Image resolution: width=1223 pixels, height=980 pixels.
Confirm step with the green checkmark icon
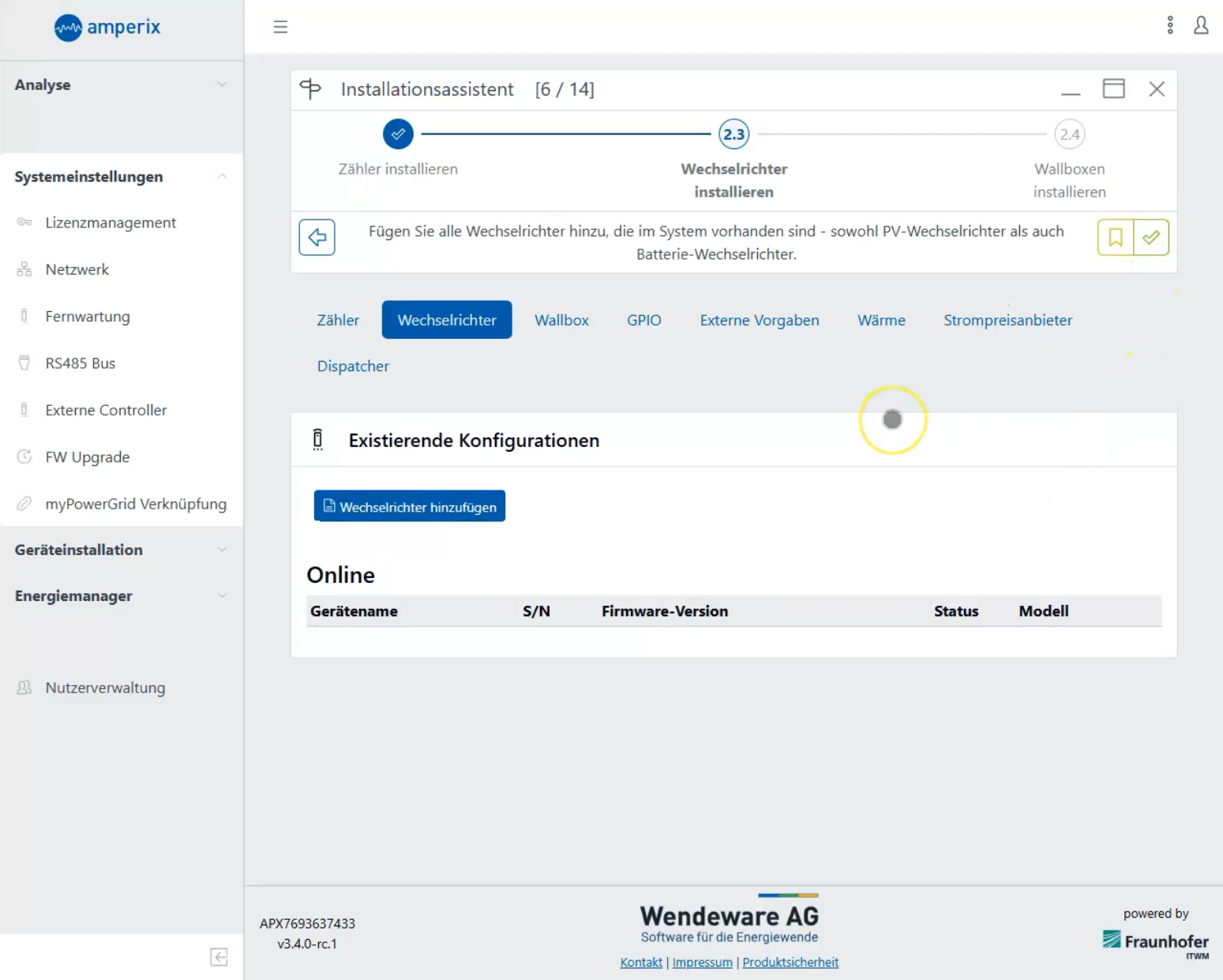[1151, 238]
